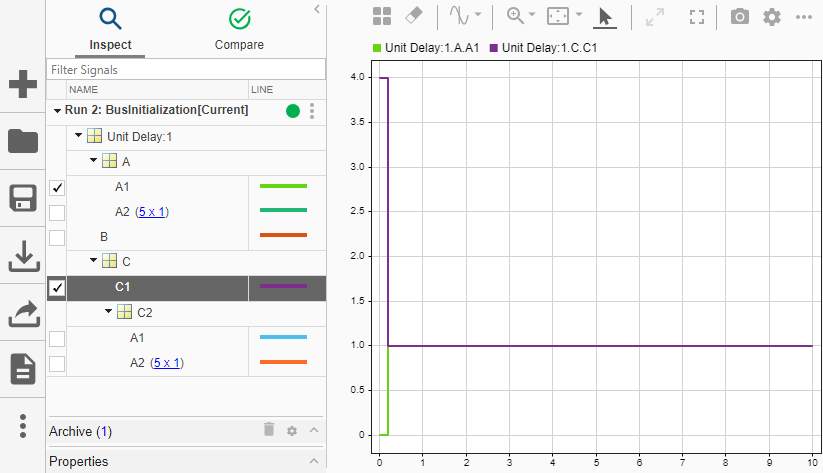Uncheck the C1 signal checkbox

[57, 288]
